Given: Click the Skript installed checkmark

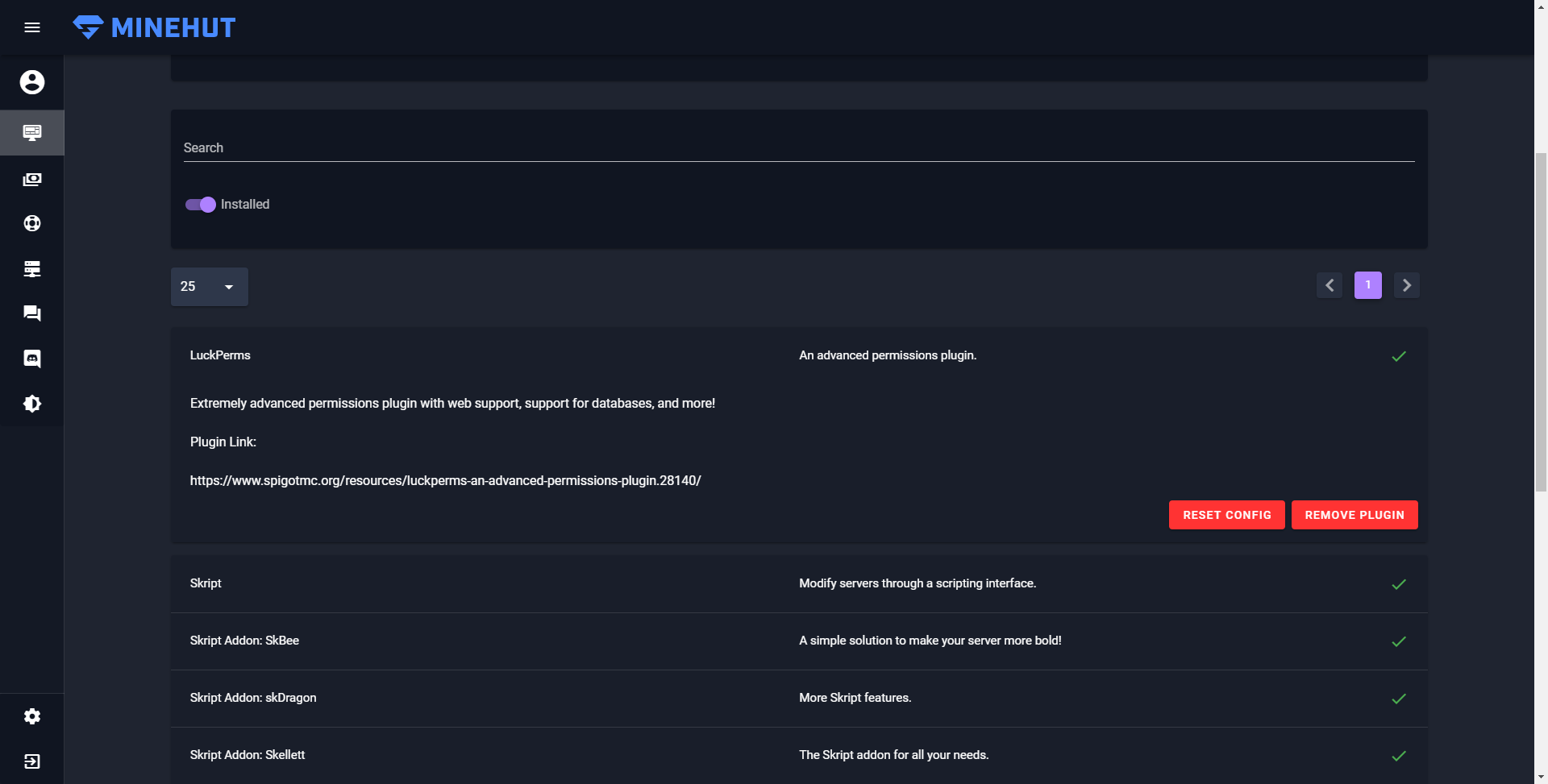Looking at the screenshot, I should click(1399, 584).
